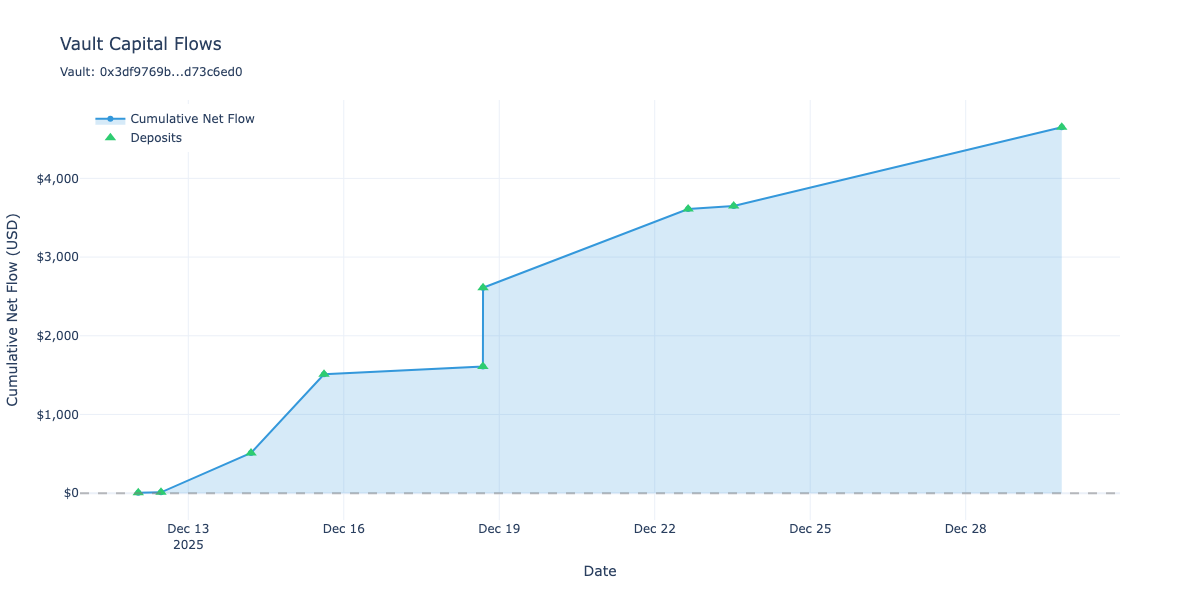Click the Date x-axis title

click(600, 571)
